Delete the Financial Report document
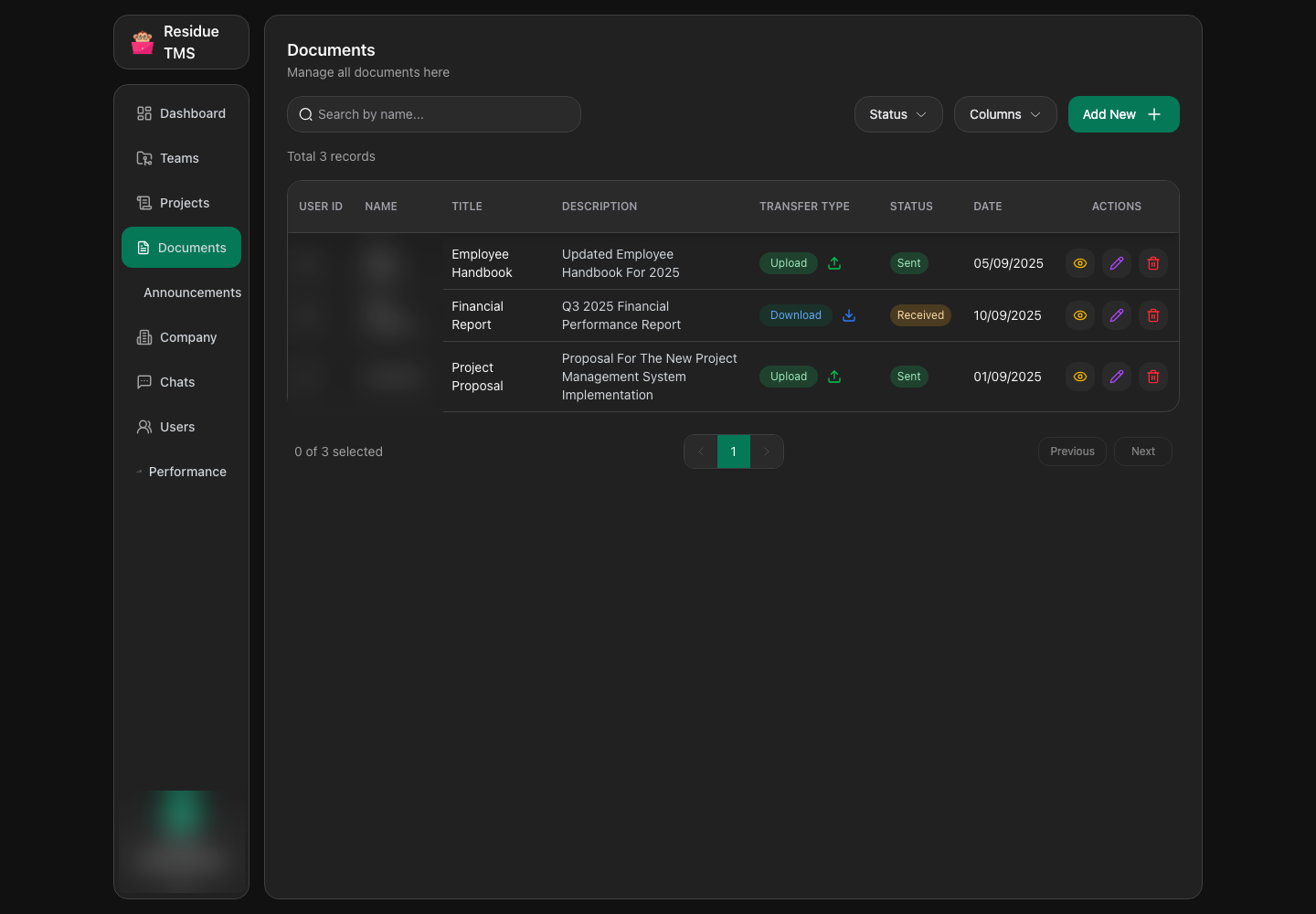Screen dimensions: 1316x914 click(1153, 315)
